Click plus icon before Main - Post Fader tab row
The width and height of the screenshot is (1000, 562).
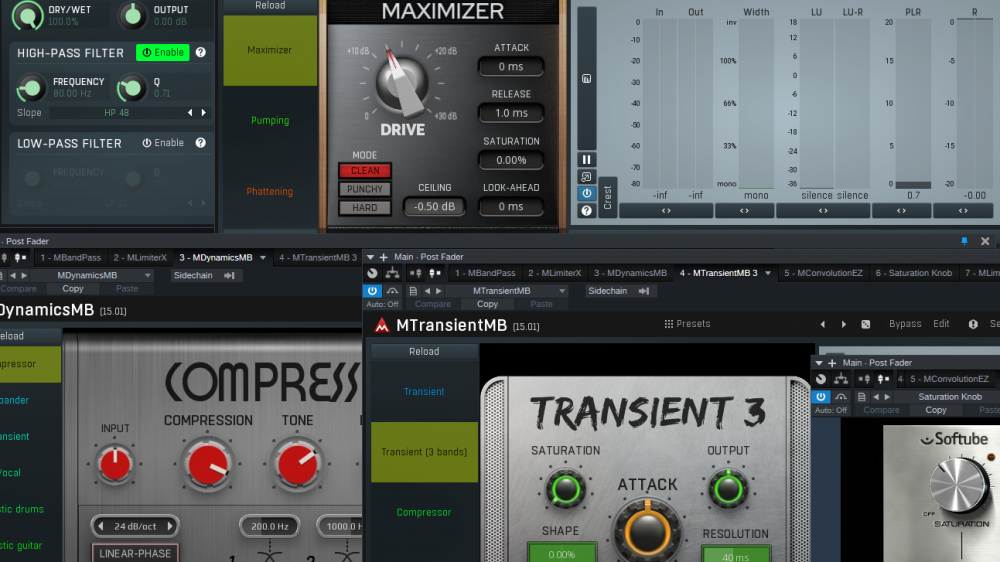click(383, 257)
